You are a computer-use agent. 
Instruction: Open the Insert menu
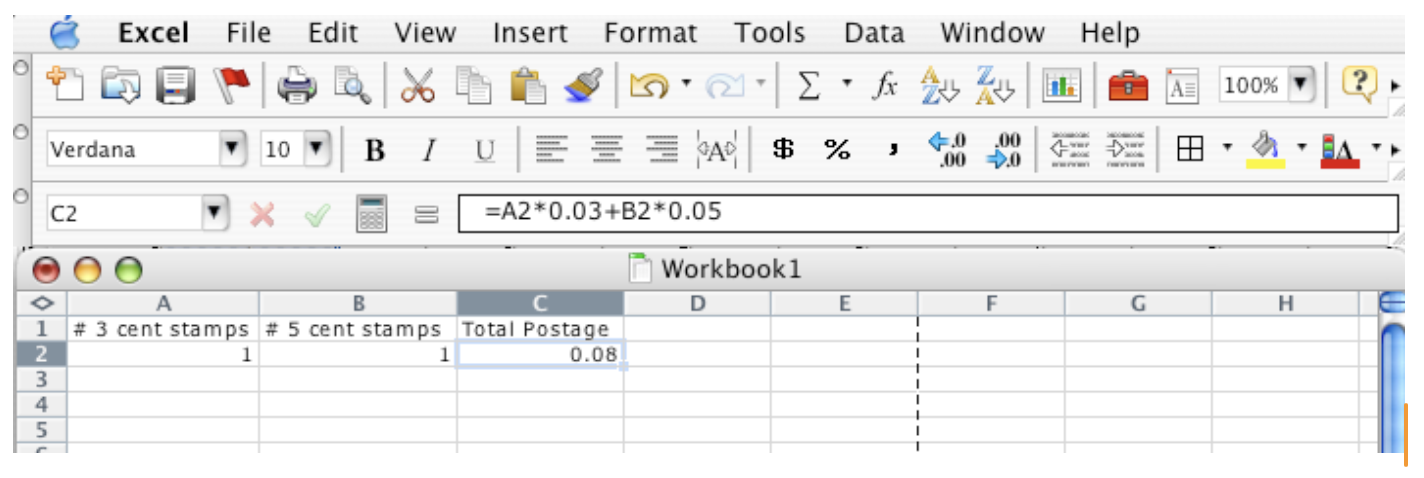[x=530, y=33]
